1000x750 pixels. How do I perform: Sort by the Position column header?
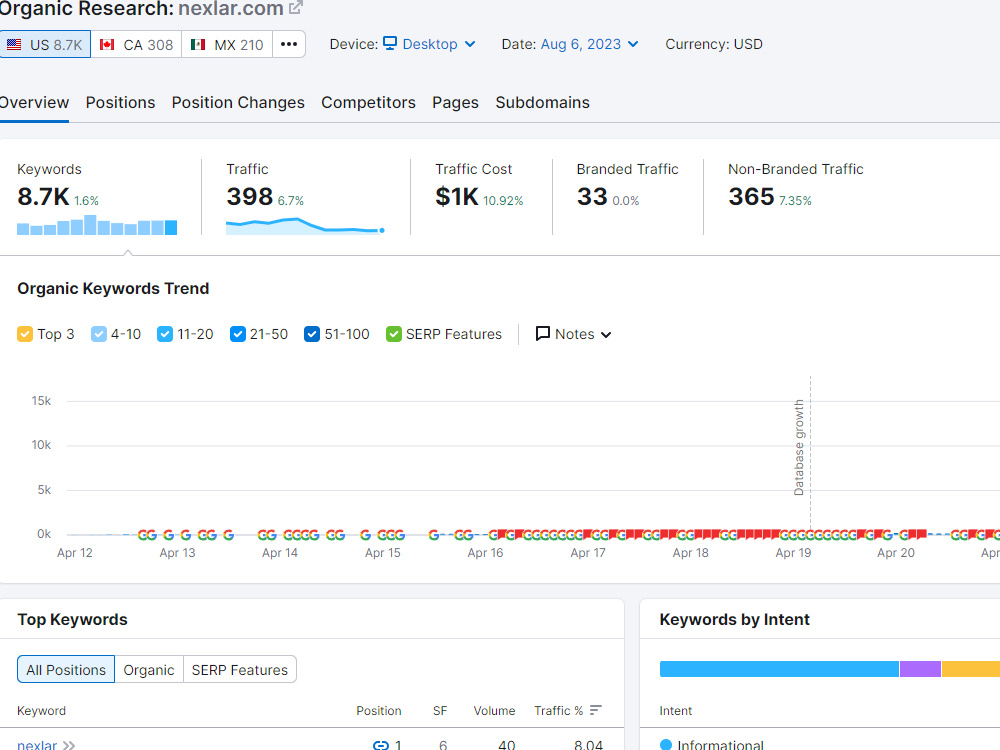tap(379, 710)
